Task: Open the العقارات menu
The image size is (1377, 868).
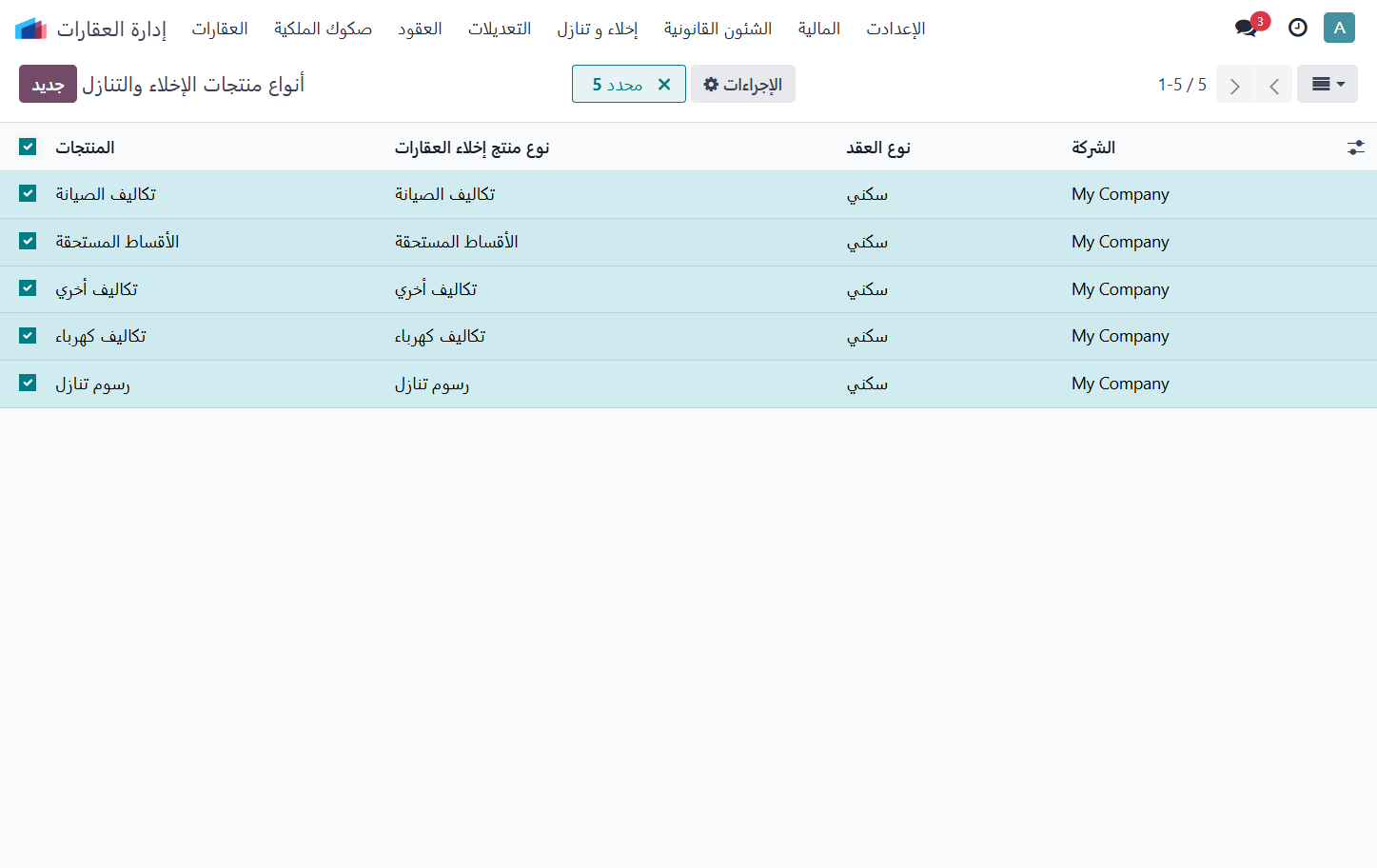Action: 220,29
